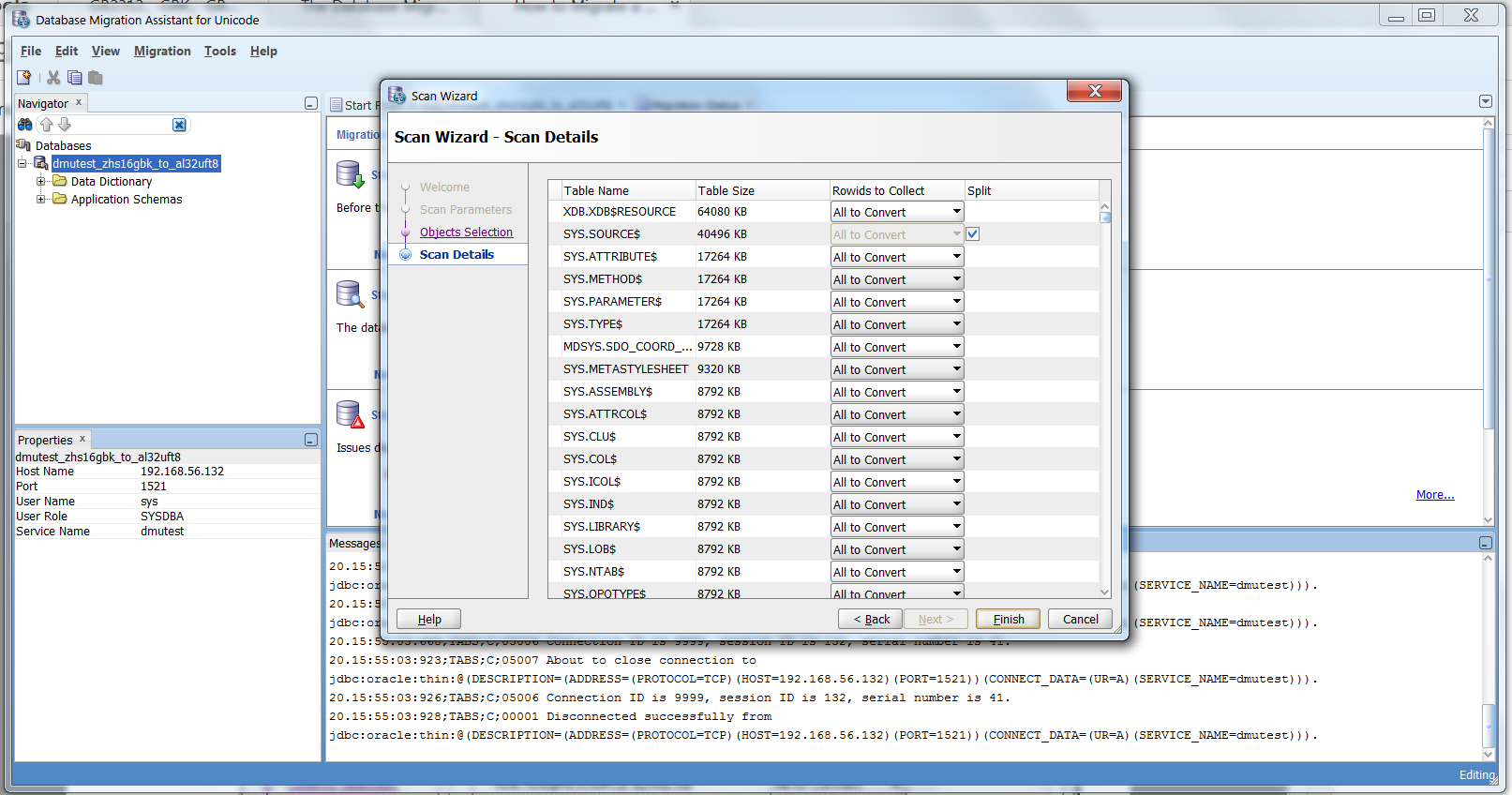The image size is (1512, 795).
Task: Click the Rowids to Collect column header
Action: click(x=897, y=190)
